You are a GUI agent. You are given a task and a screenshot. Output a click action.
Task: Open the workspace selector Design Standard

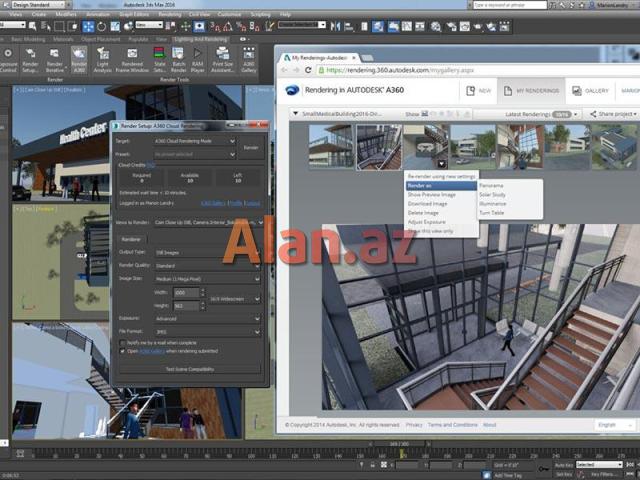(x=38, y=5)
